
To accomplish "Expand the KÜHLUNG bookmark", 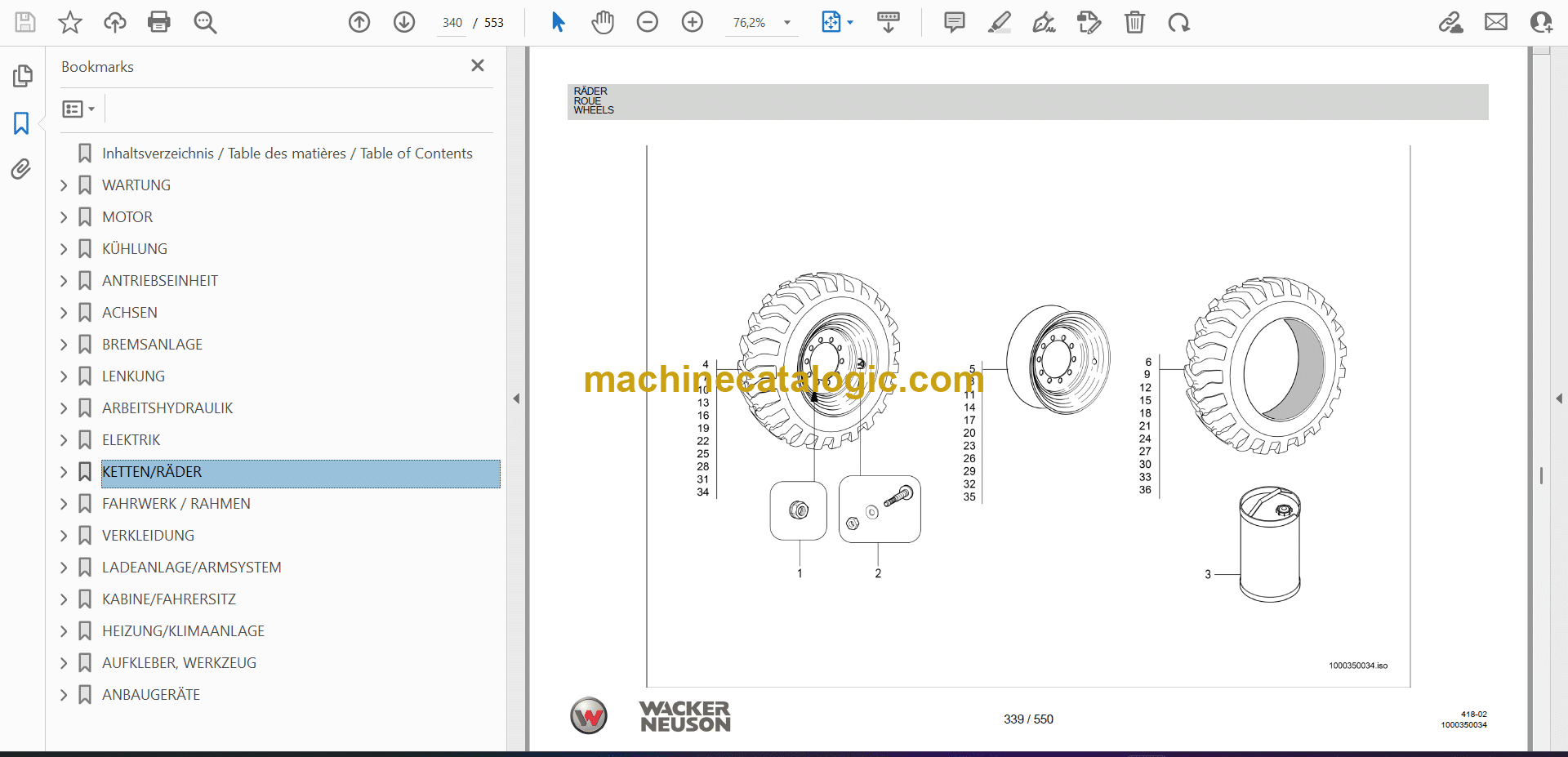I will [x=64, y=249].
